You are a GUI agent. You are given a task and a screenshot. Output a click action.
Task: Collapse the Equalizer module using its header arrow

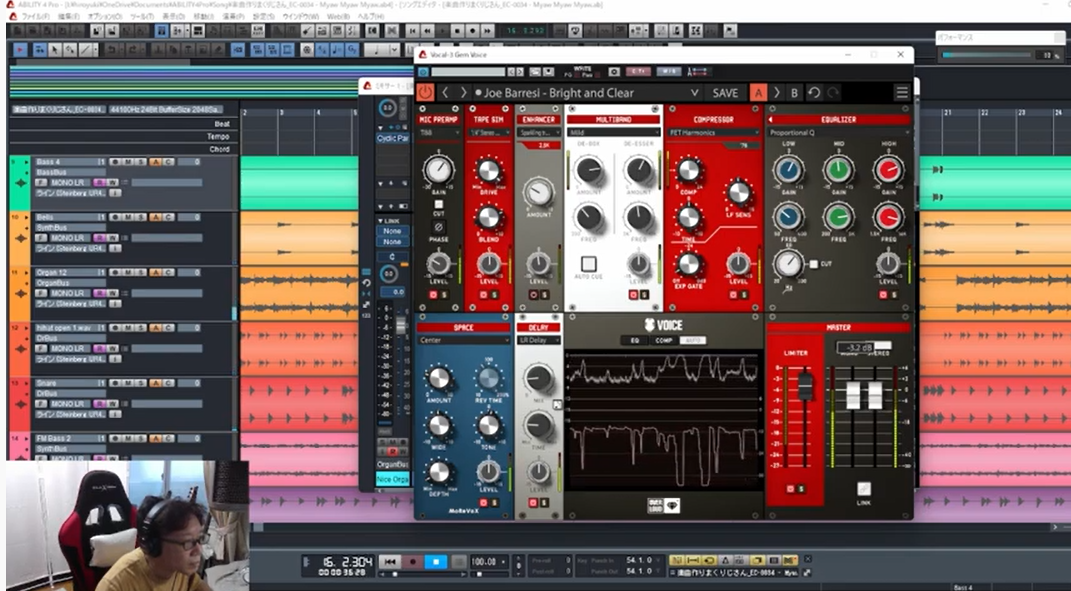[771, 120]
